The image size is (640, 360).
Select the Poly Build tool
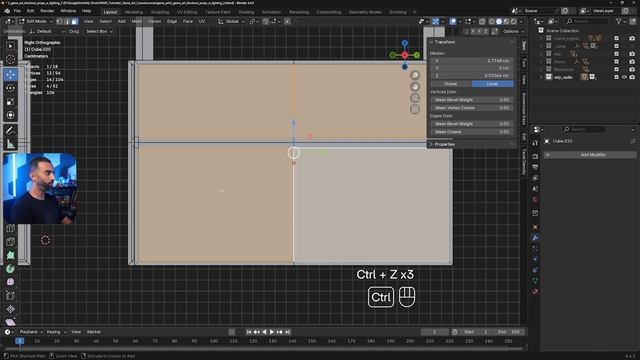11,255
